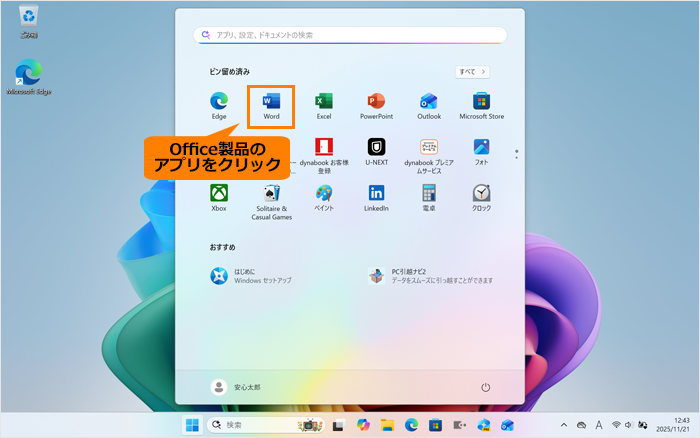
Task: Open Edge from the pinned apps
Action: [219, 106]
